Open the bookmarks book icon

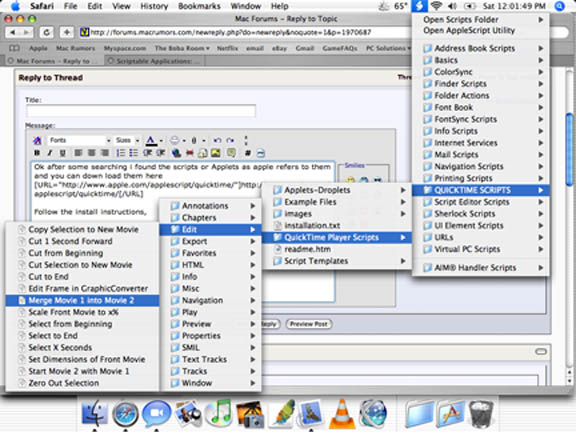14,48
